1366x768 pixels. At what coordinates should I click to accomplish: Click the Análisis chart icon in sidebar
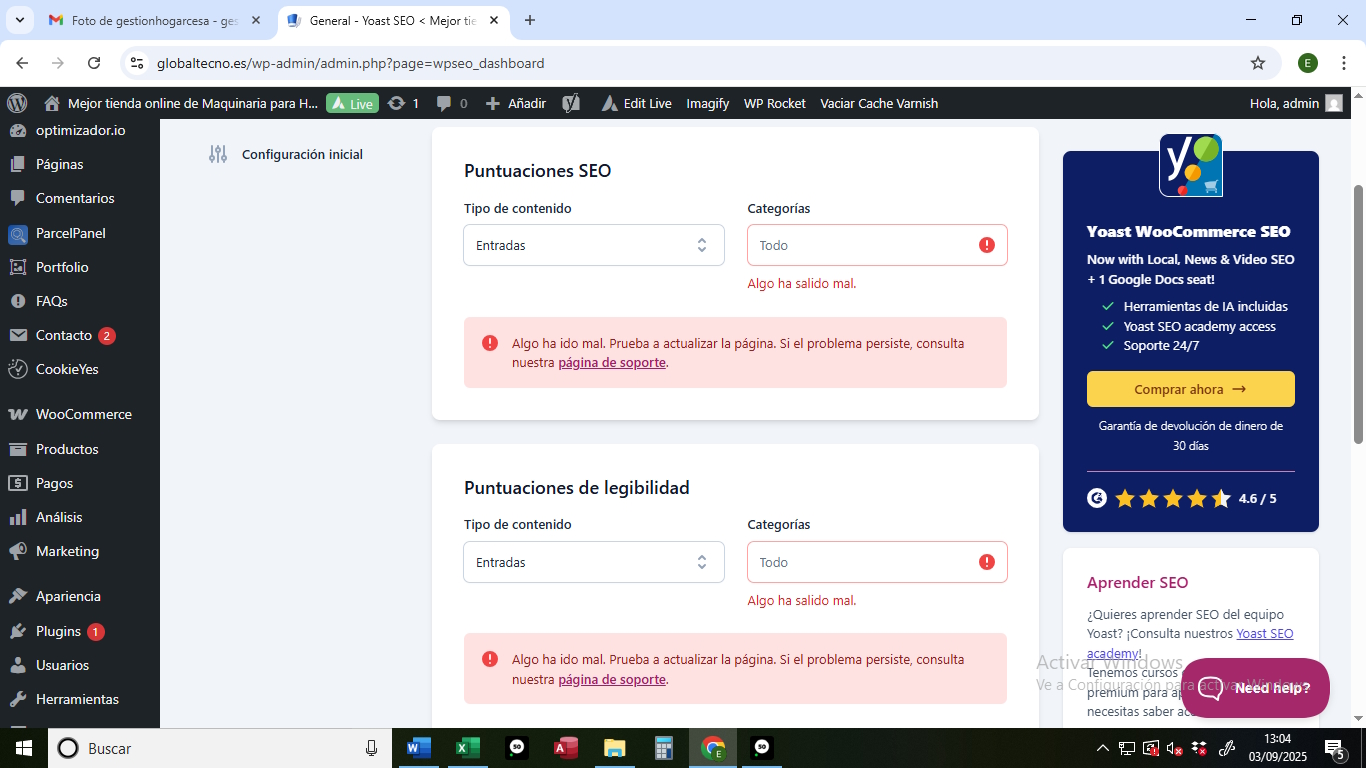17,517
